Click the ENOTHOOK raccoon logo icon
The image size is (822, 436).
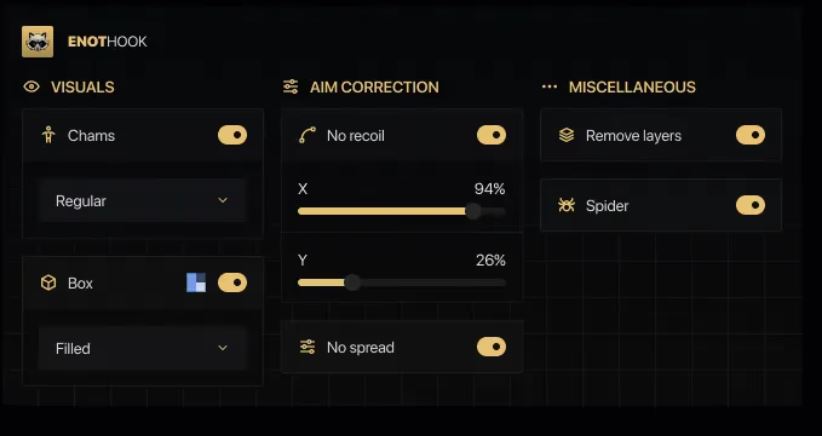[x=38, y=41]
